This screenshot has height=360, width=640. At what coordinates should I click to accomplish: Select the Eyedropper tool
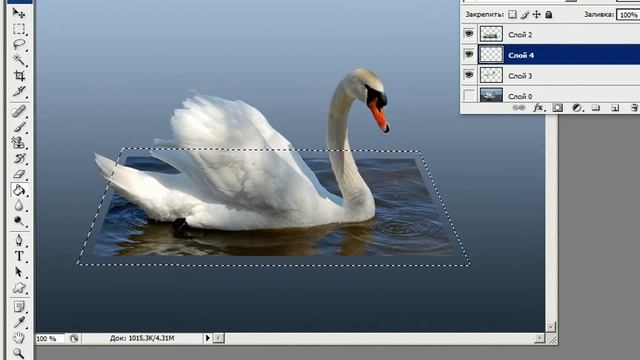(19, 322)
